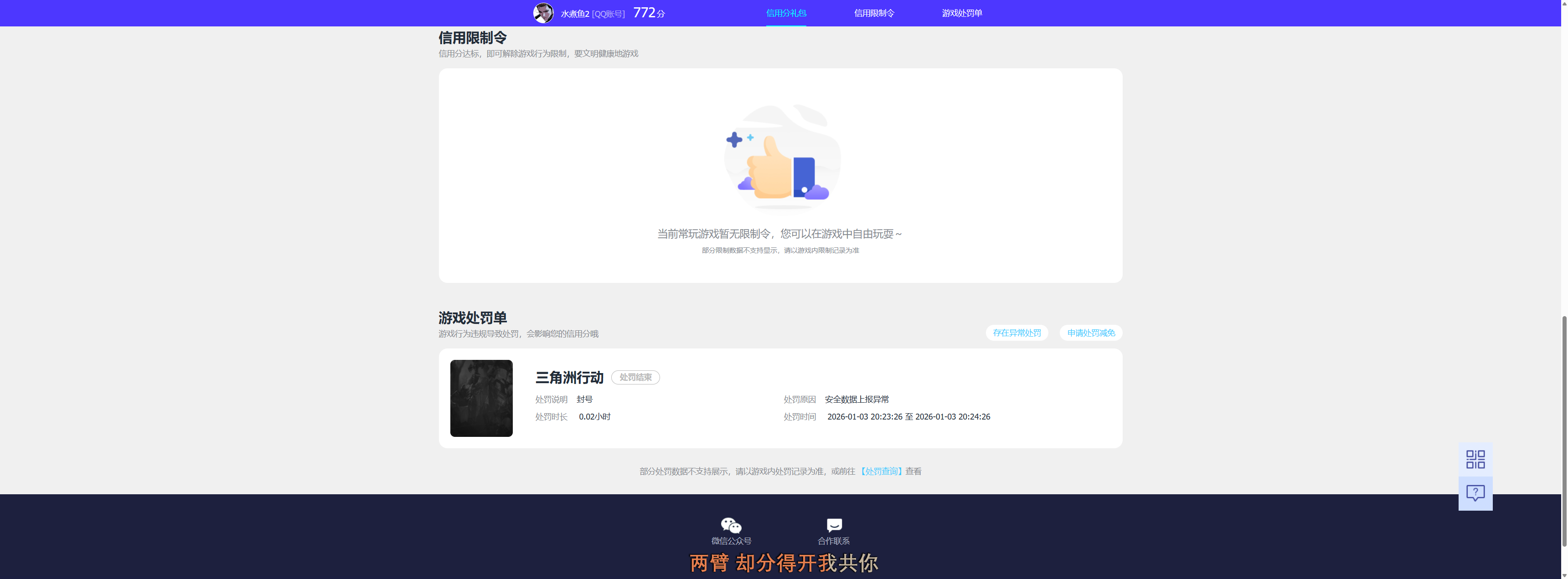Click the 当前常玩游戏暂无限制令 message

click(x=780, y=234)
